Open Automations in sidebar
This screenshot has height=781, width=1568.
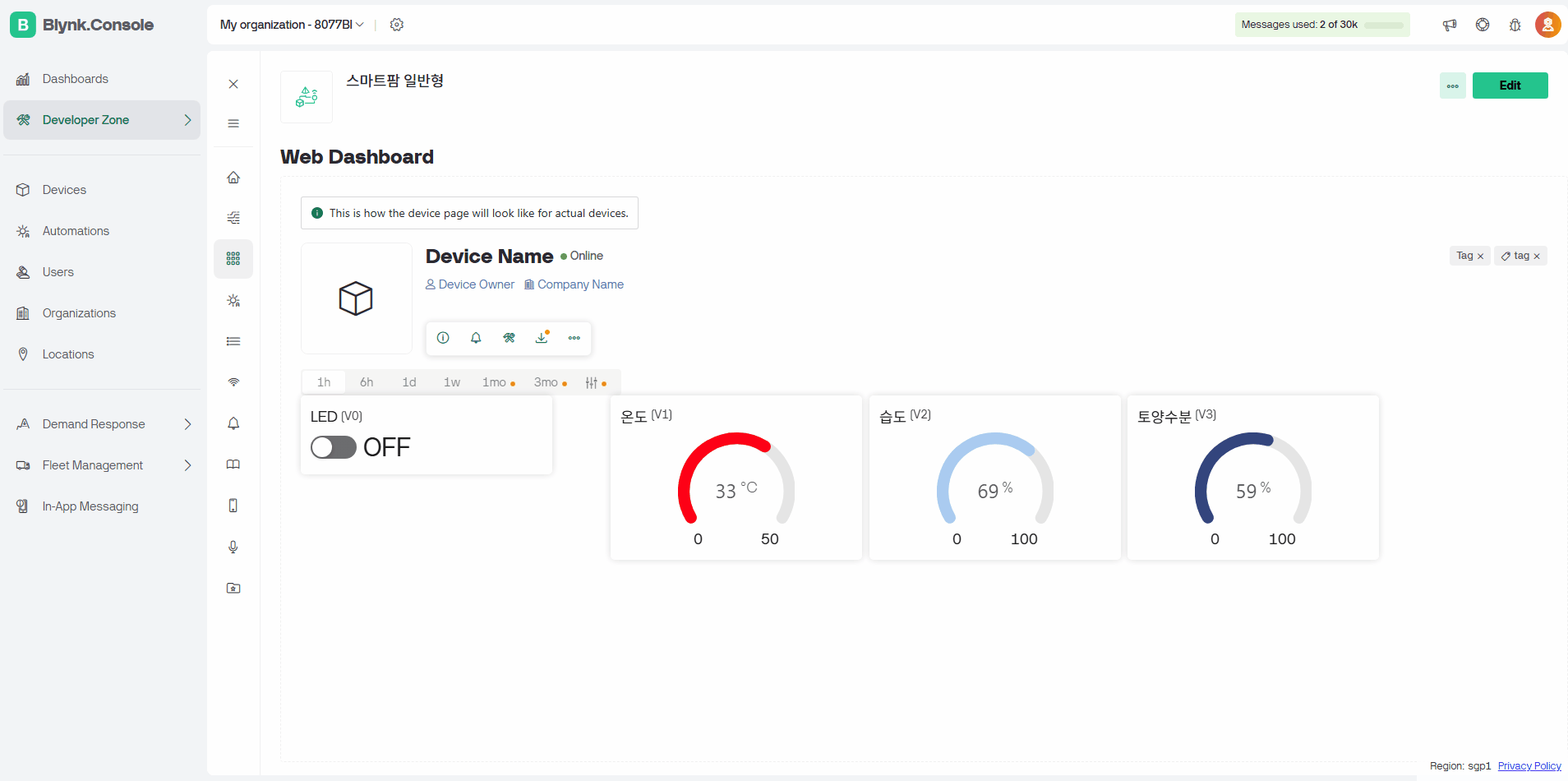(x=102, y=231)
